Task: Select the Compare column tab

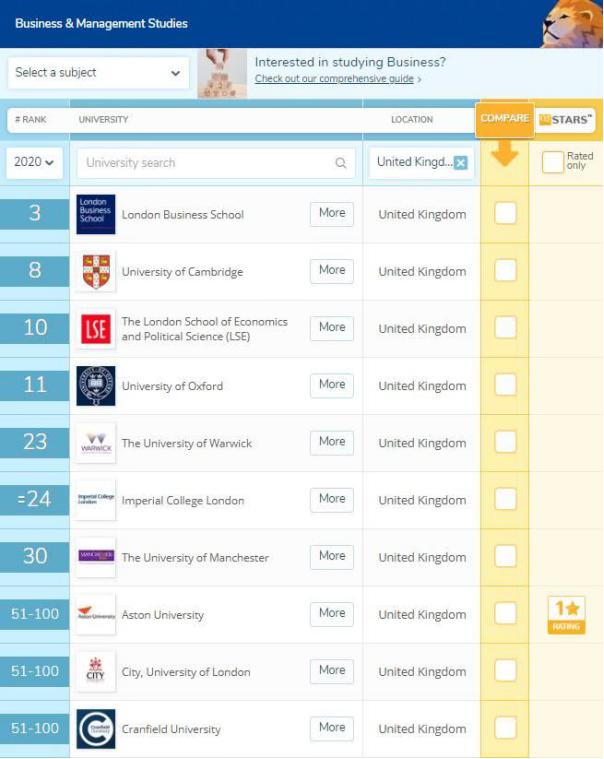Action: coord(504,119)
